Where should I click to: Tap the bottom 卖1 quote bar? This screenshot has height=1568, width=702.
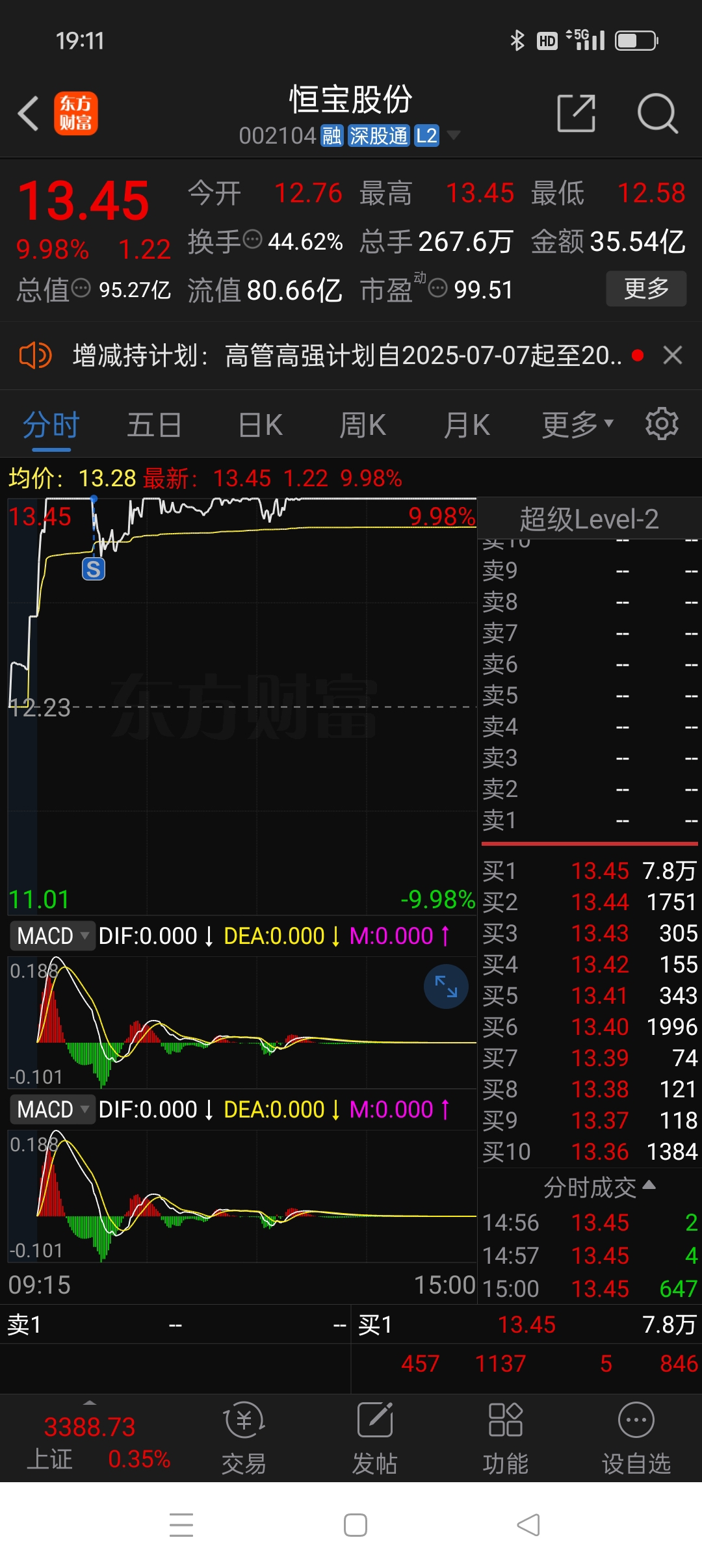point(175,1325)
